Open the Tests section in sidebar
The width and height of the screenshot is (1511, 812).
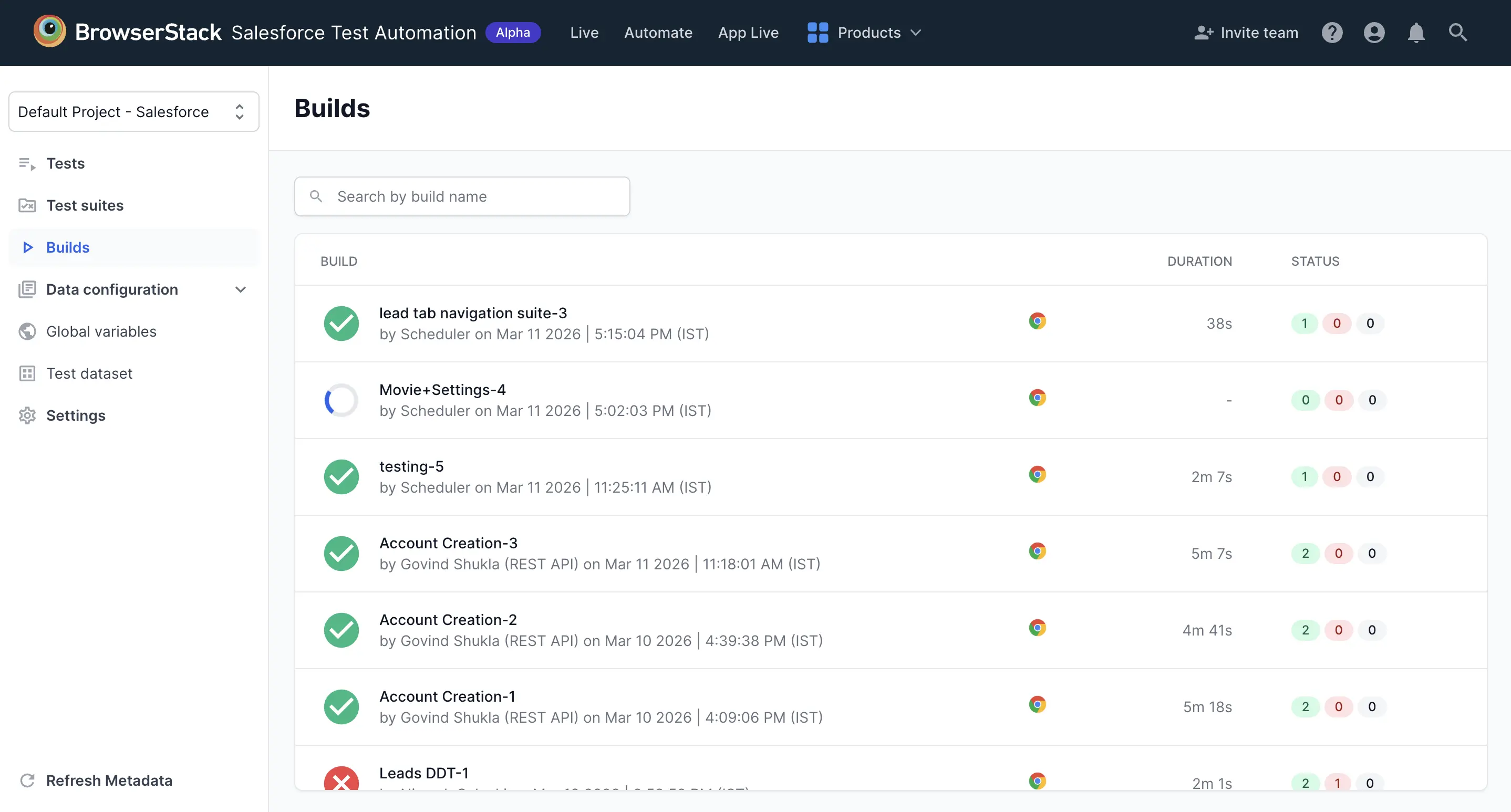[65, 163]
